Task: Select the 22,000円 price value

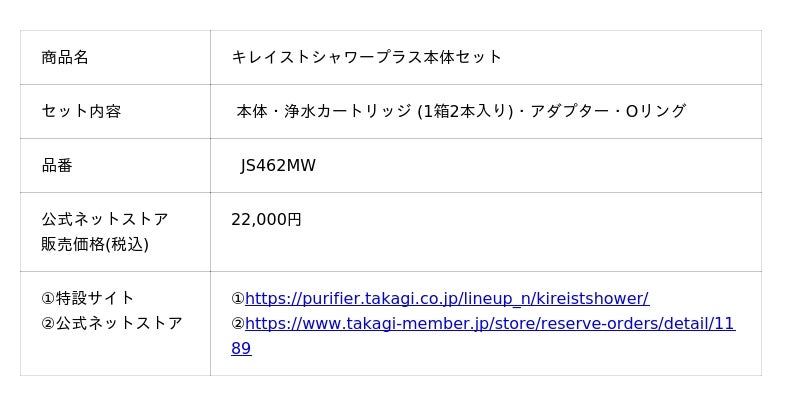Action: pyautogui.click(x=266, y=219)
